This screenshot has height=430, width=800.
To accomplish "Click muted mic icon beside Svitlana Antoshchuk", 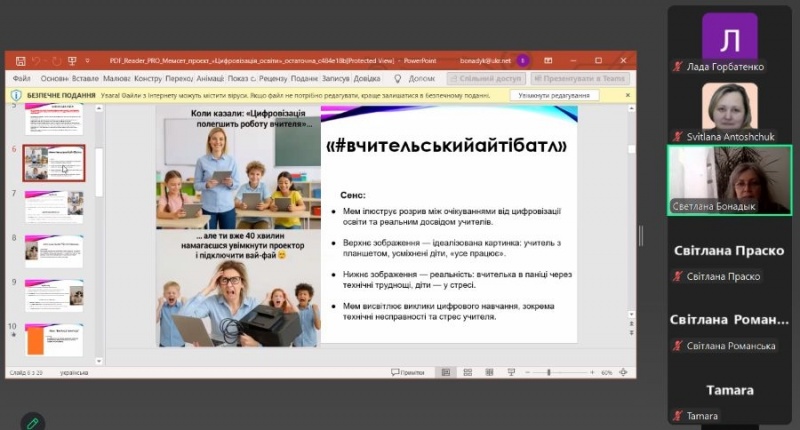I will pos(678,136).
